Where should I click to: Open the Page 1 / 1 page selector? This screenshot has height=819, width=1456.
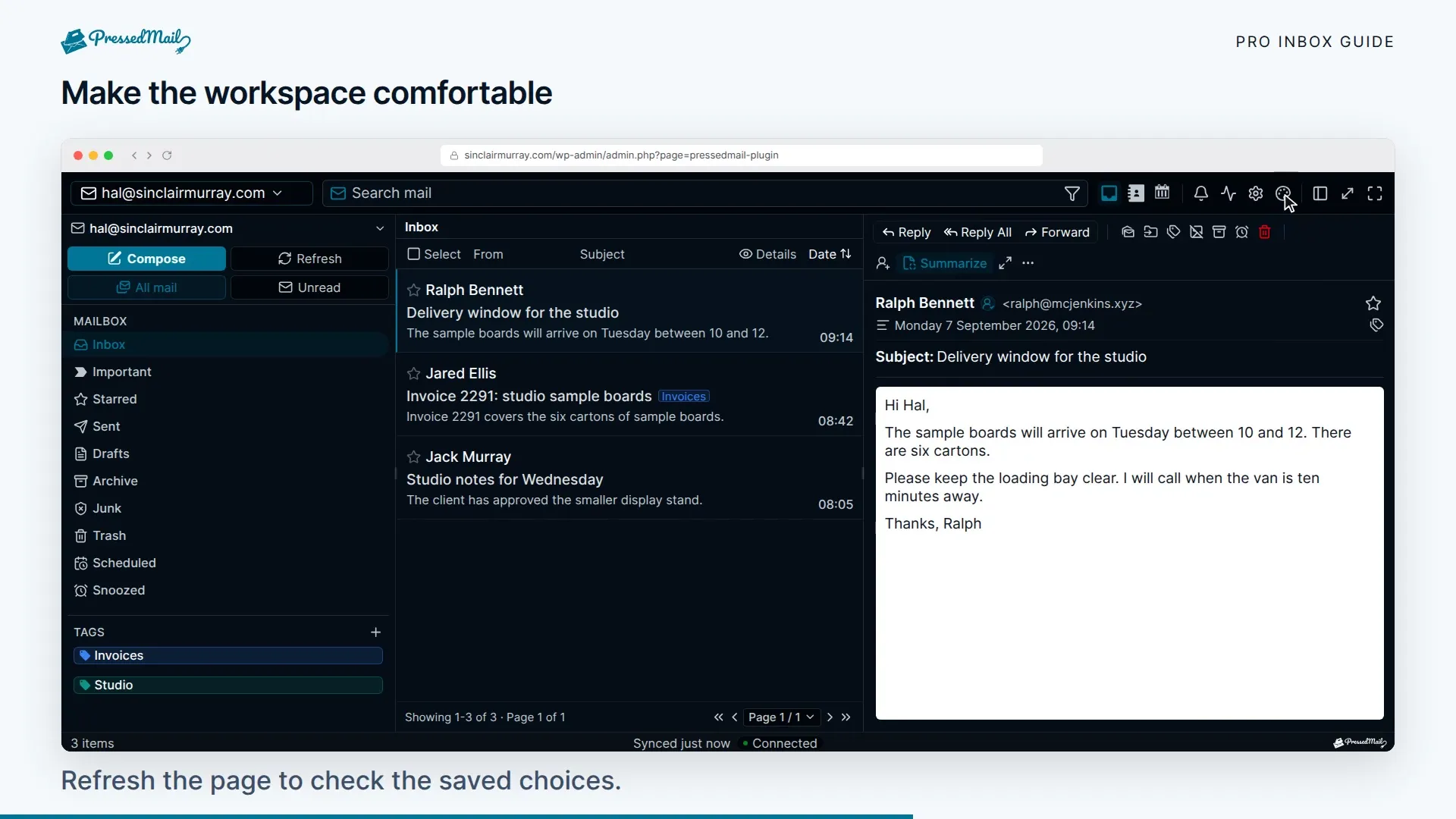[781, 717]
